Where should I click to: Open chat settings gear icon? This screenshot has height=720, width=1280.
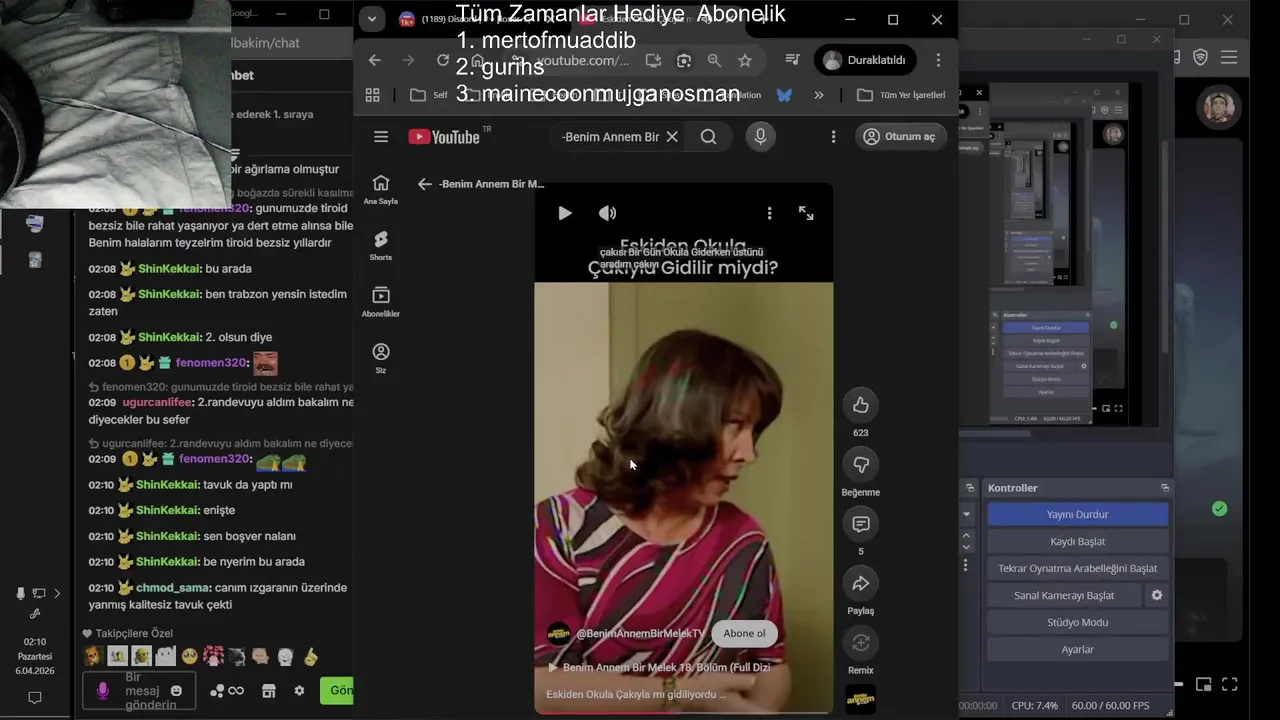(299, 691)
